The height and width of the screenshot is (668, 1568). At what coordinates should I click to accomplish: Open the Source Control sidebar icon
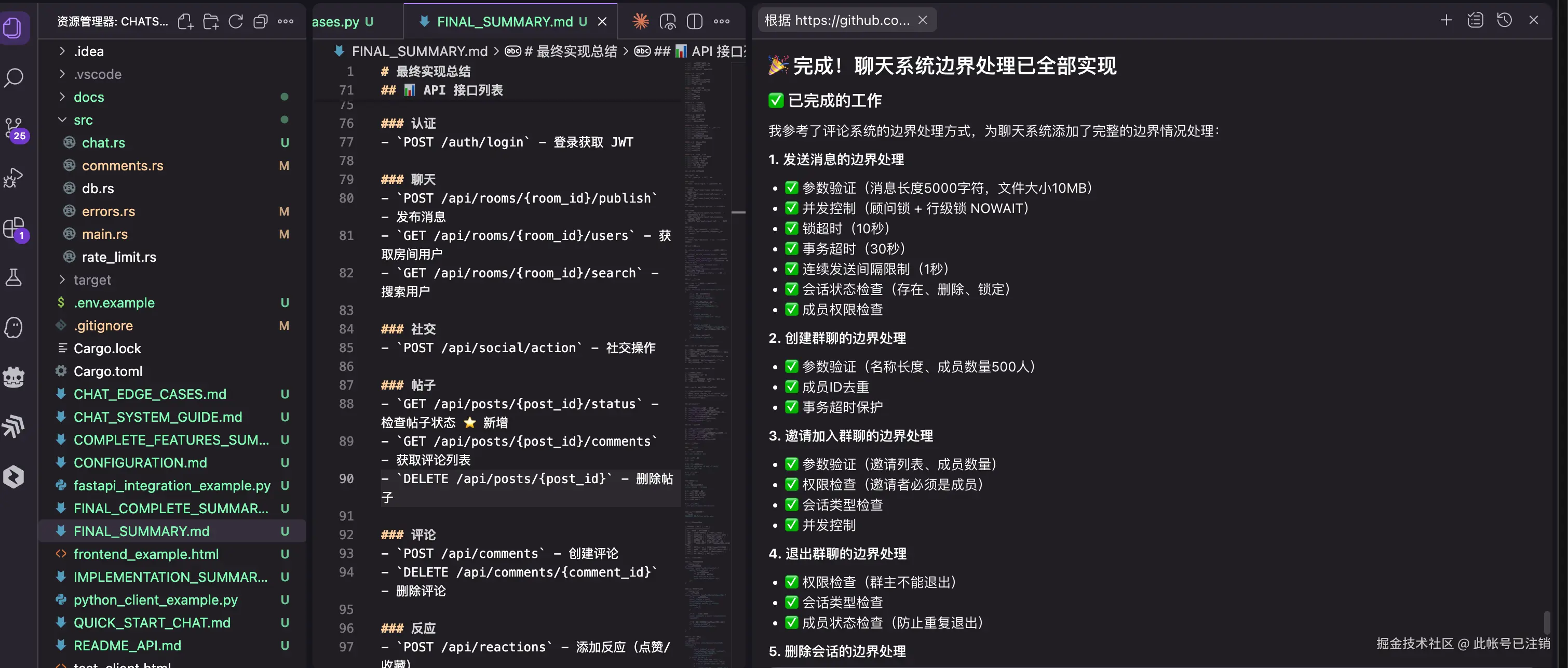pyautogui.click(x=13, y=128)
